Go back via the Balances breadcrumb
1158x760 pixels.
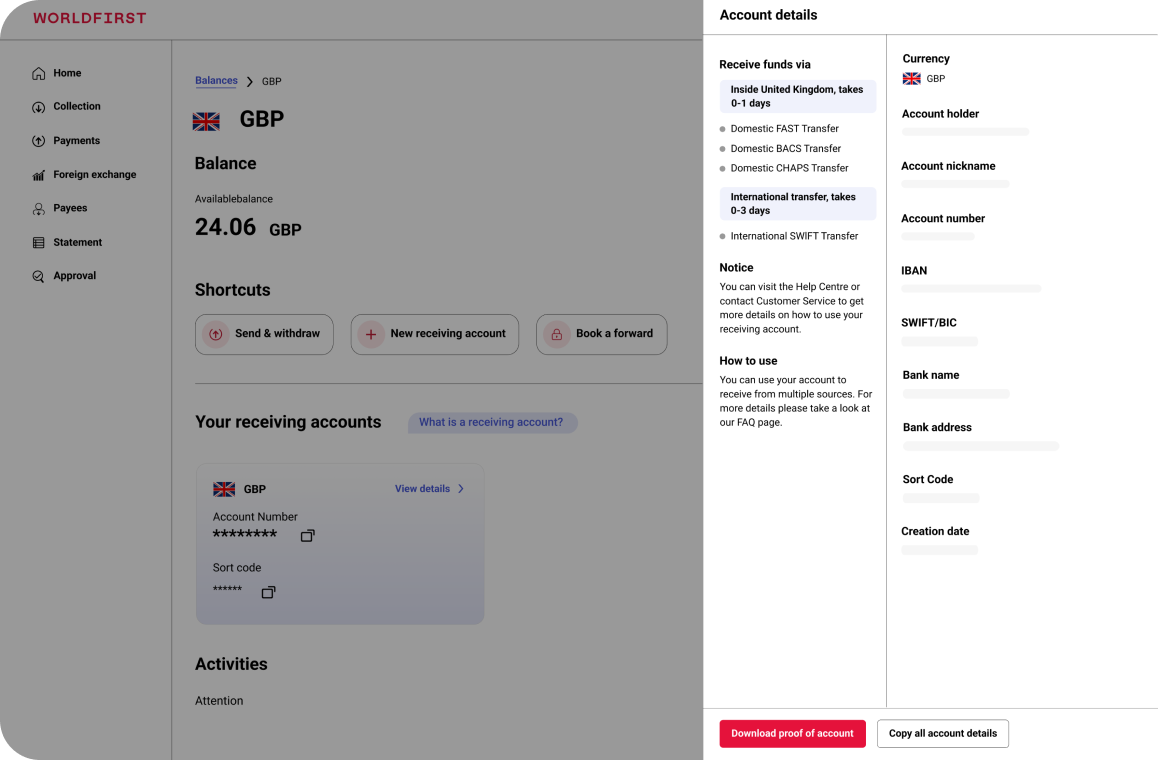pos(216,81)
